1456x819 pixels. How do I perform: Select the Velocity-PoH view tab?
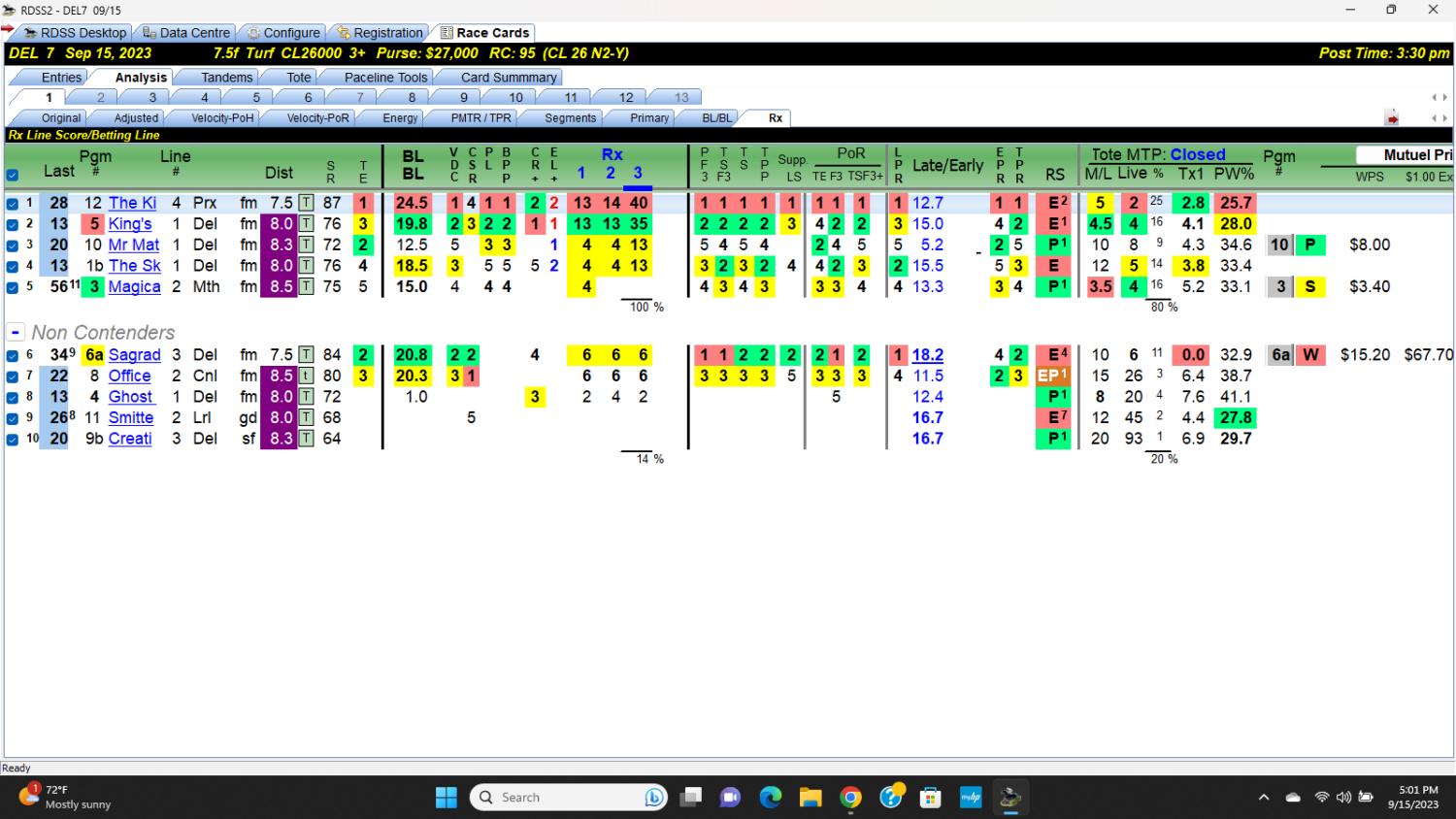pos(222,118)
